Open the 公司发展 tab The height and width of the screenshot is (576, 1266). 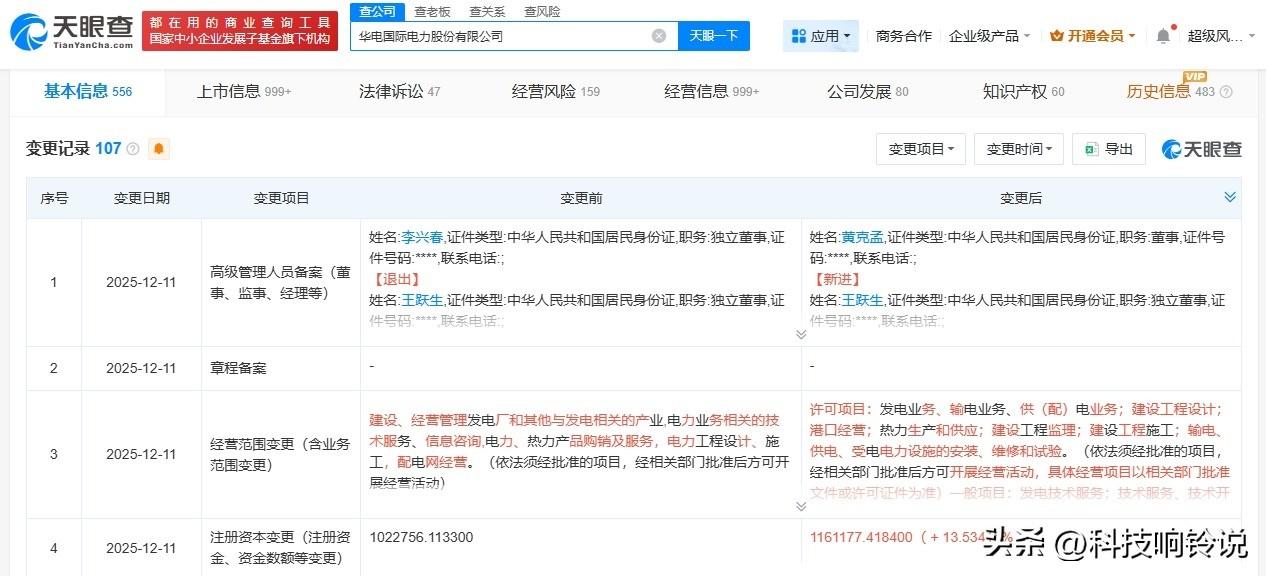click(x=868, y=92)
